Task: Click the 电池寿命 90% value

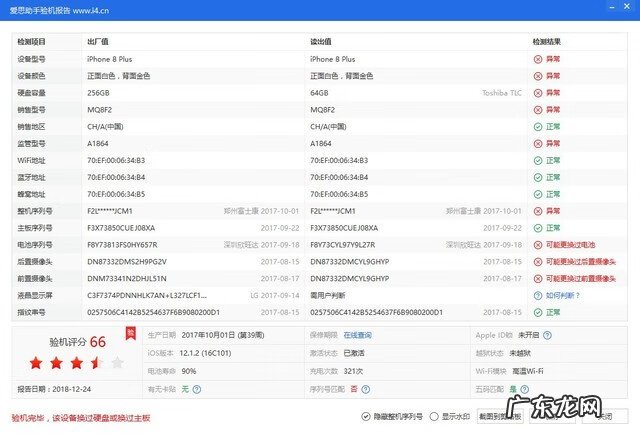Action: click(189, 371)
